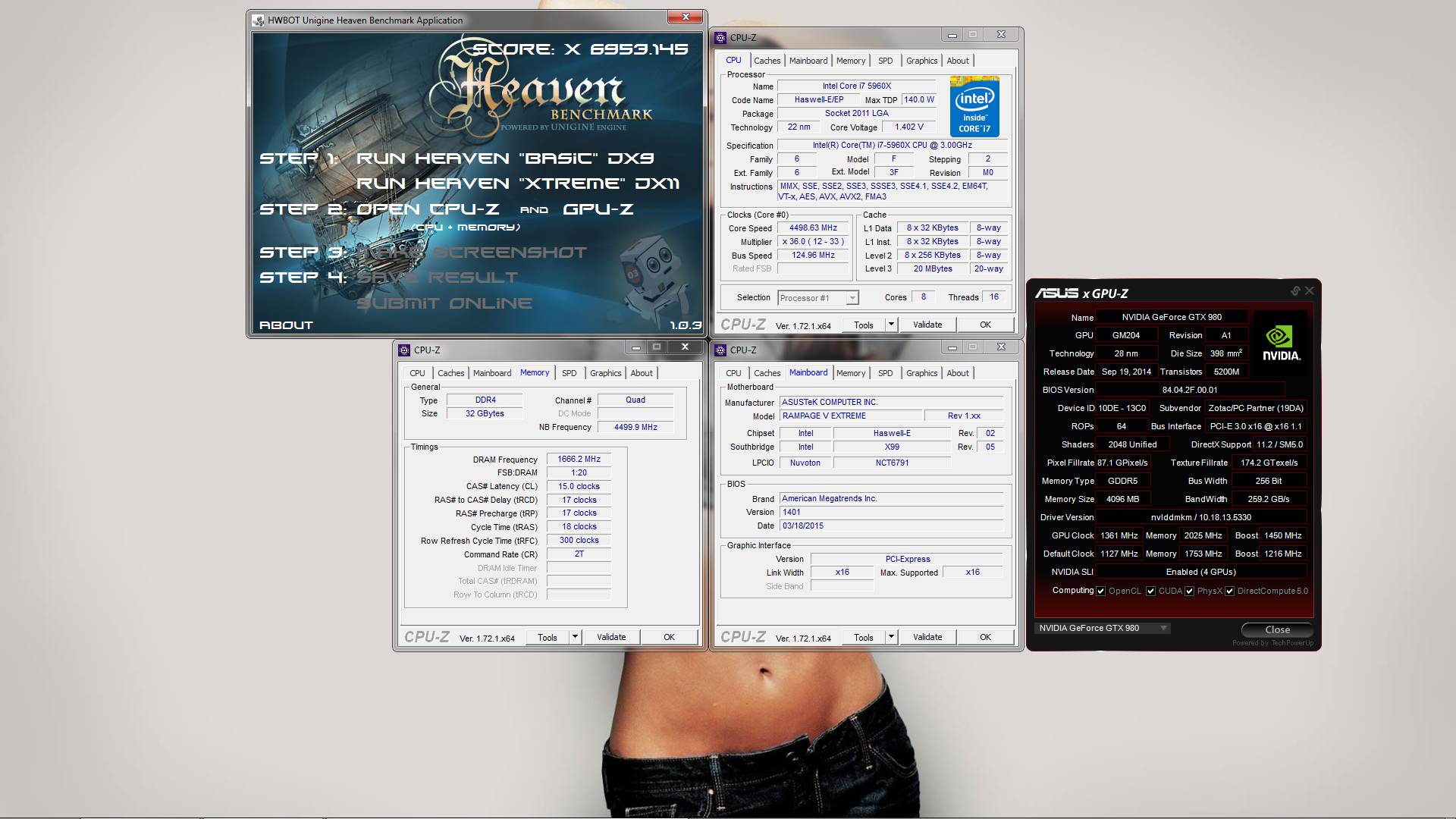Click the DRAM Frequency 1666.2 MHz value
1456x819 pixels.
[x=579, y=460]
